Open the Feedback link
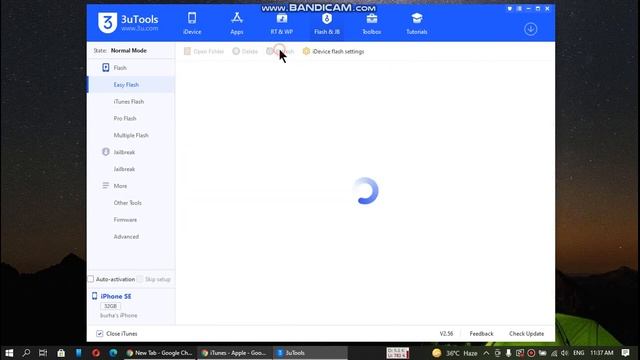640x360 pixels. 481,333
